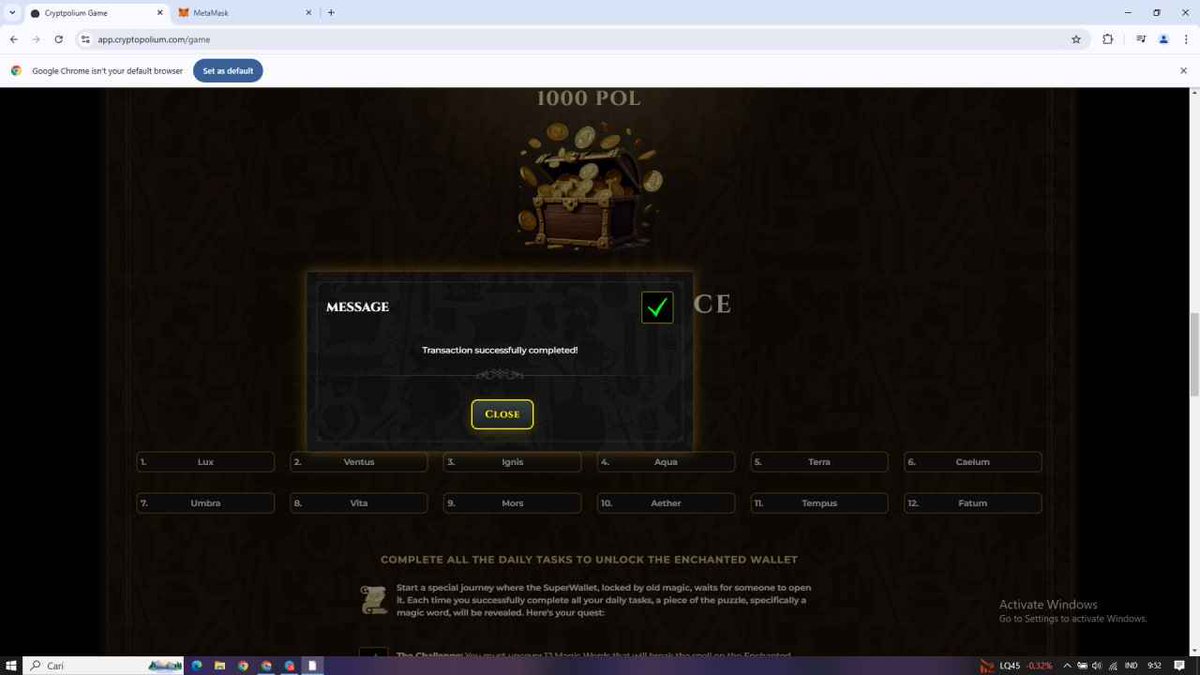Click the battery icon in system tray
Image resolution: width=1200 pixels, height=675 pixels.
coord(1082,665)
